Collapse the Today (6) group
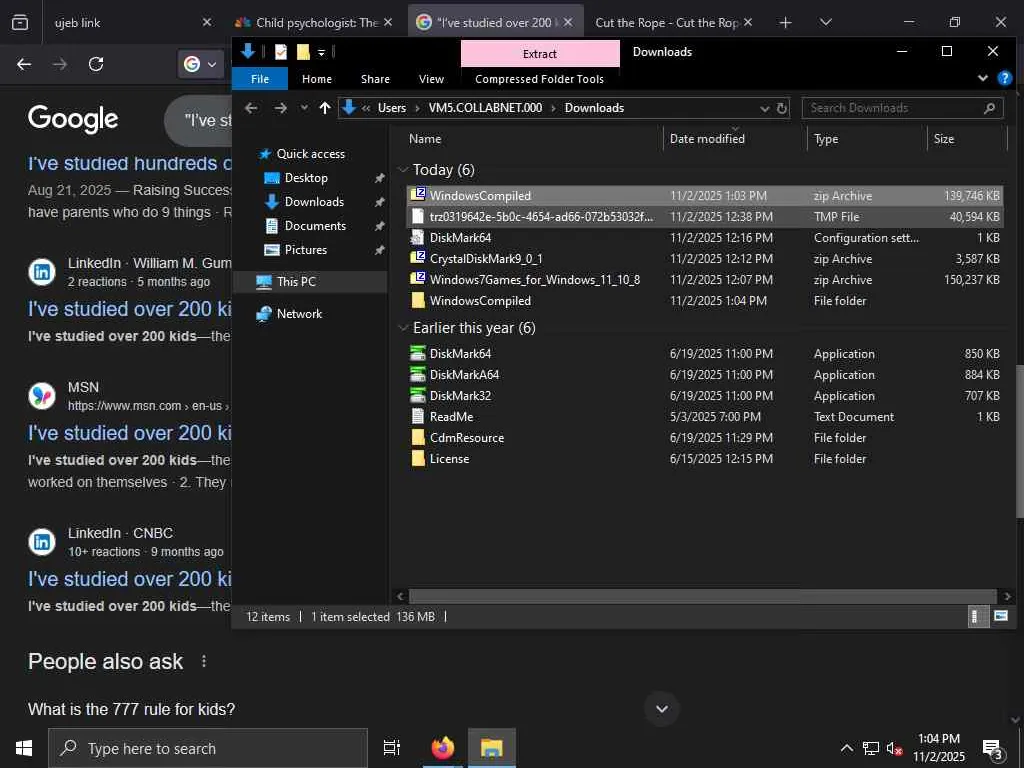 click(403, 170)
